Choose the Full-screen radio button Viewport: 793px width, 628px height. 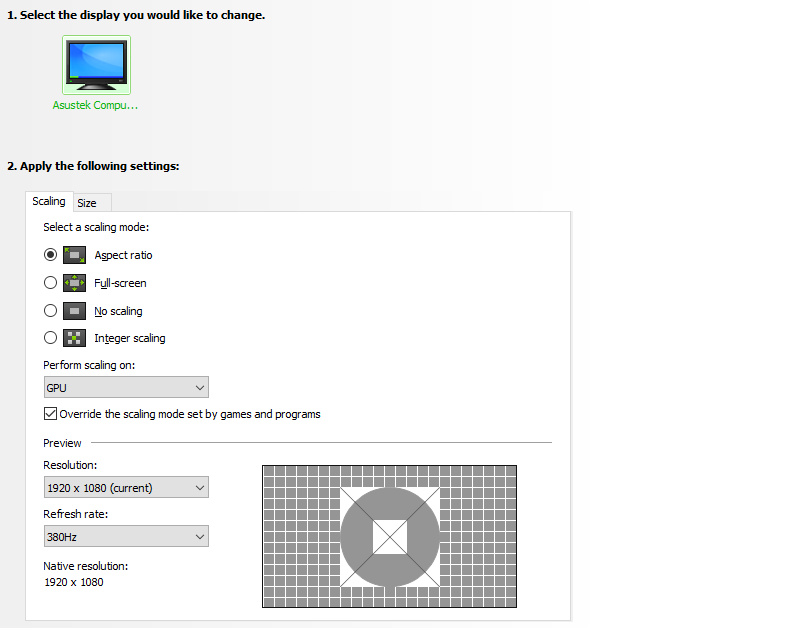pyautogui.click(x=51, y=283)
